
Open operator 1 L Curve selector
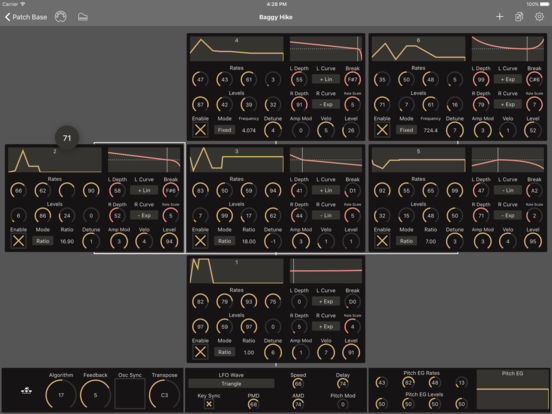click(x=326, y=301)
